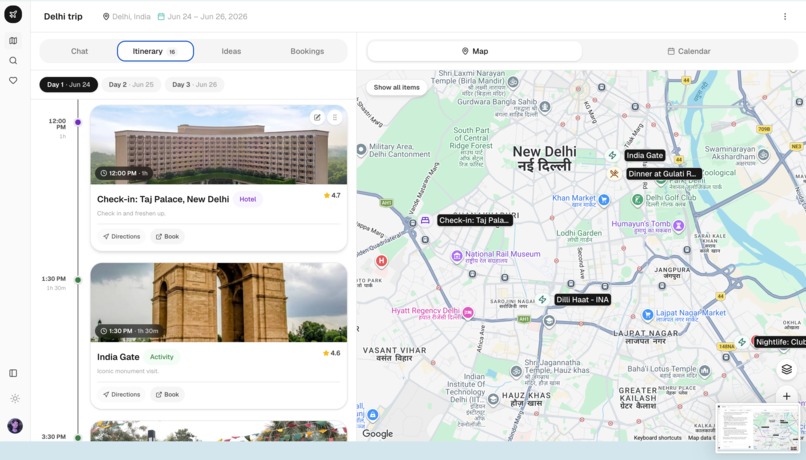Click Keyboard shortcuts on the map
806x460 pixels.
click(657, 438)
